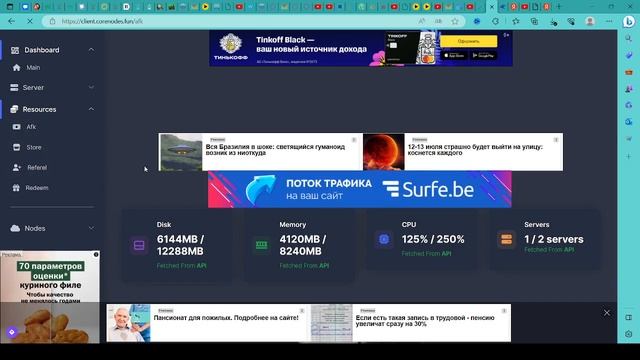Click the Store icon
Screen dimensions: 640x360
pyautogui.click(x=16, y=147)
